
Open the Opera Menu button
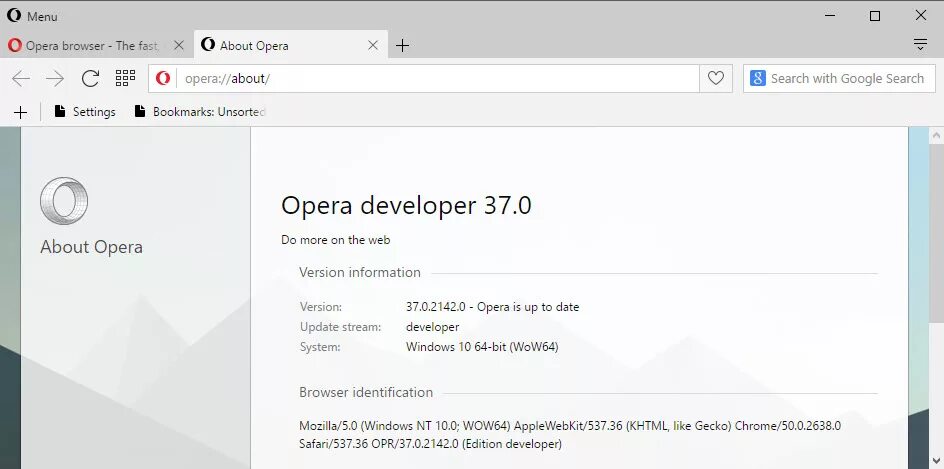click(x=32, y=16)
